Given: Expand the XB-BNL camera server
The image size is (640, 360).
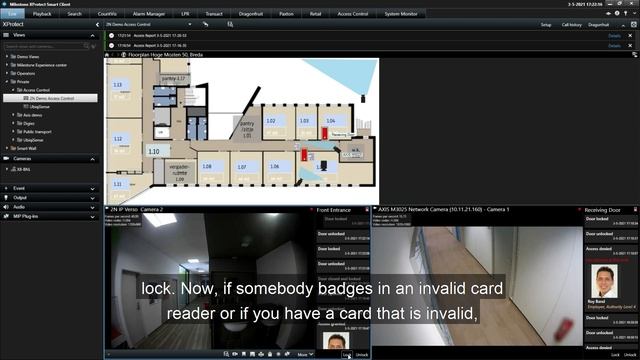Looking at the screenshot, I should click(7, 169).
